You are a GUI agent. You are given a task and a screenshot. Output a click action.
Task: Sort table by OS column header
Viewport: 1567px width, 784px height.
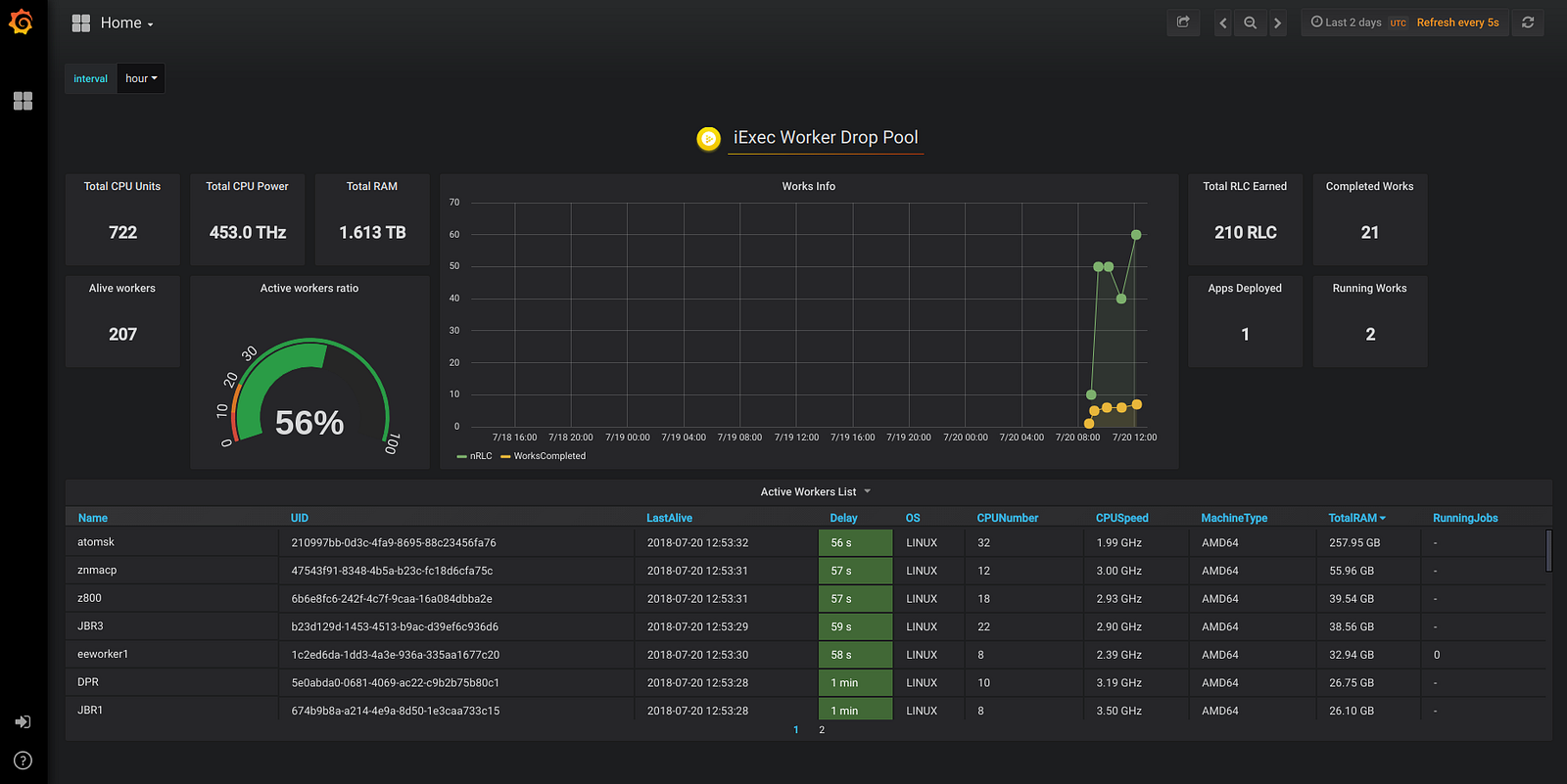click(913, 518)
